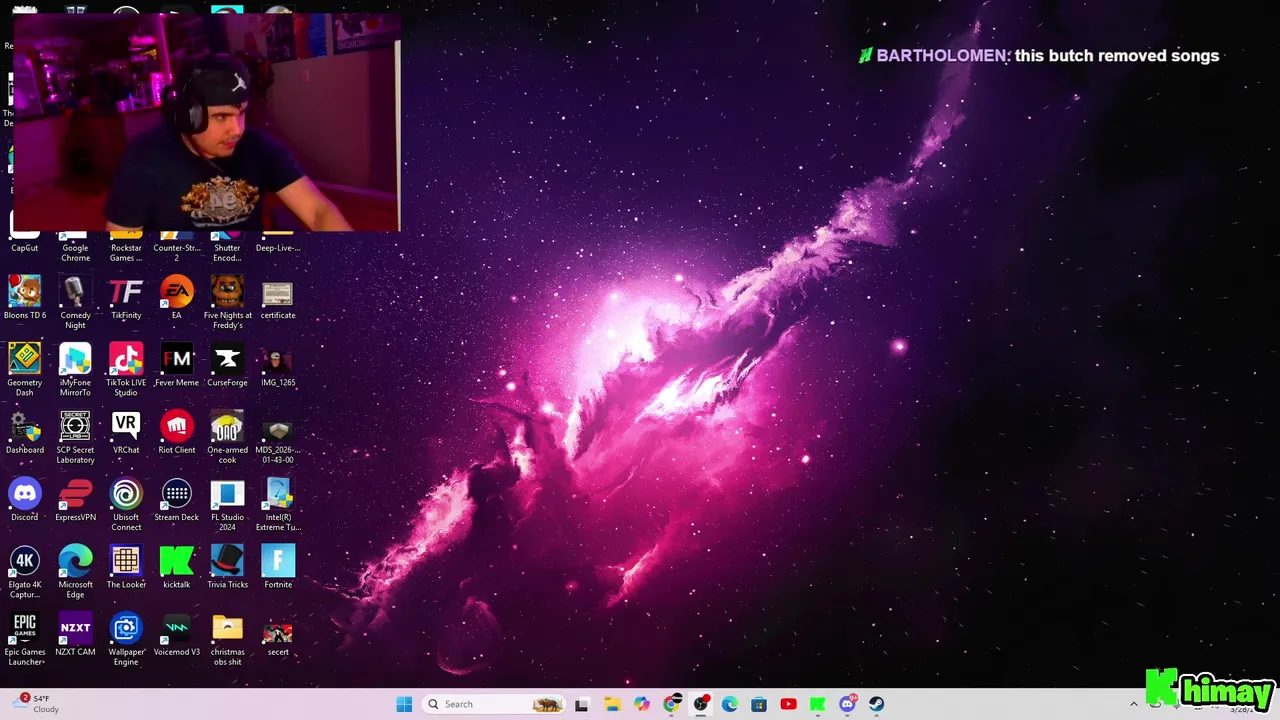
Task: Switch to the Kick app on the taskbar
Action: [818, 704]
